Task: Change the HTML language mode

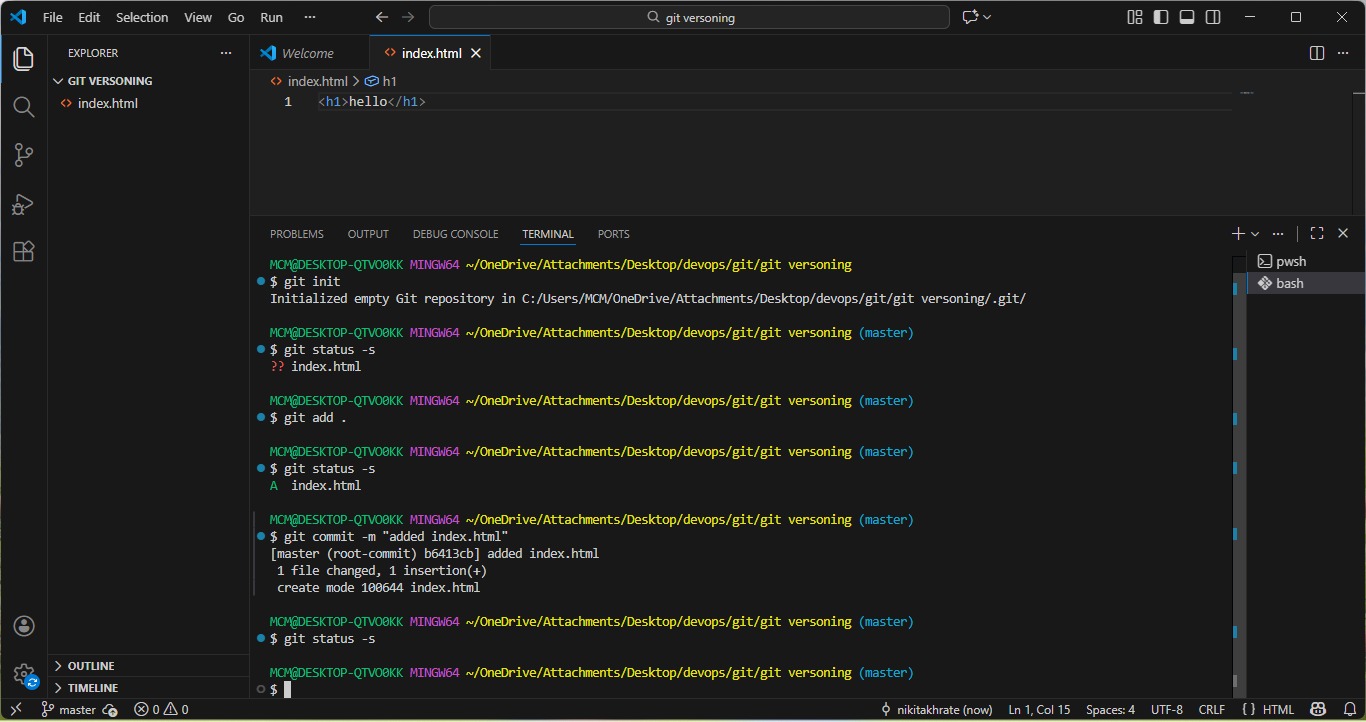Action: click(x=1278, y=709)
